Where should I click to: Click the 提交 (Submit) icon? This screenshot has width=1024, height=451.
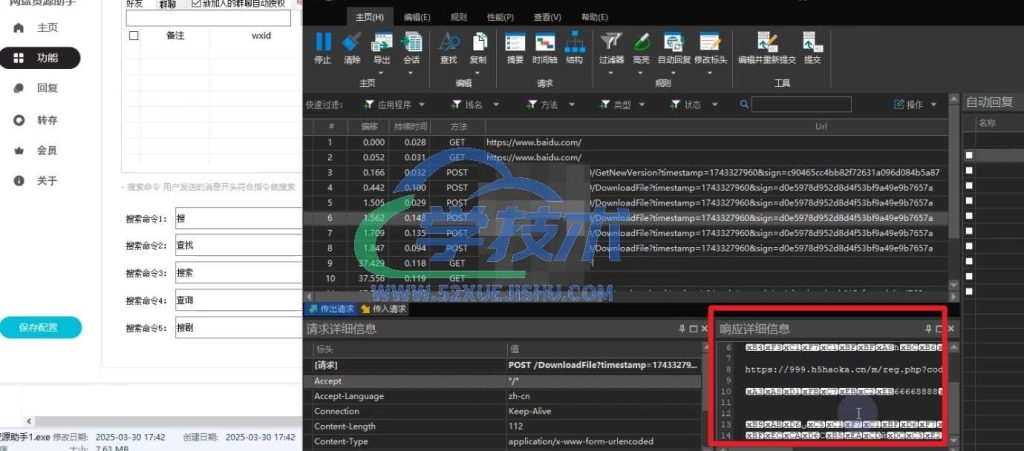pyautogui.click(x=812, y=46)
